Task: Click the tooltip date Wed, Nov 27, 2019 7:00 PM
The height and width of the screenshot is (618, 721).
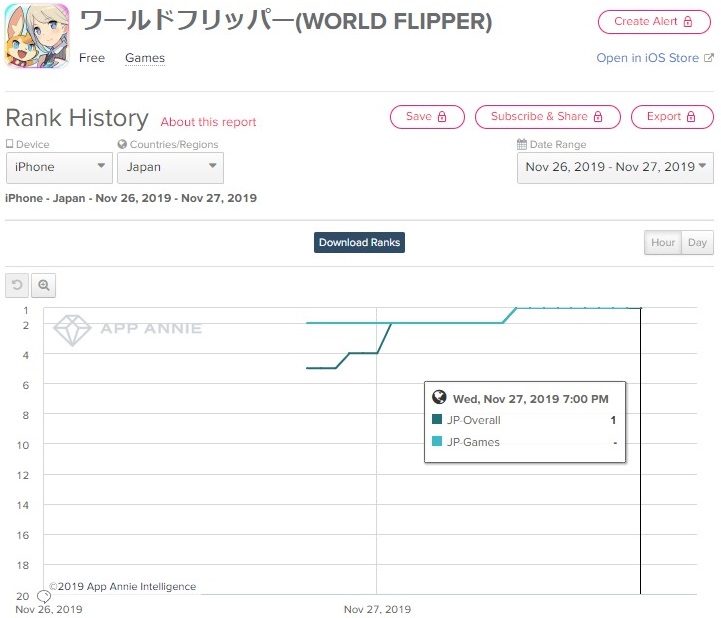Action: [531, 399]
